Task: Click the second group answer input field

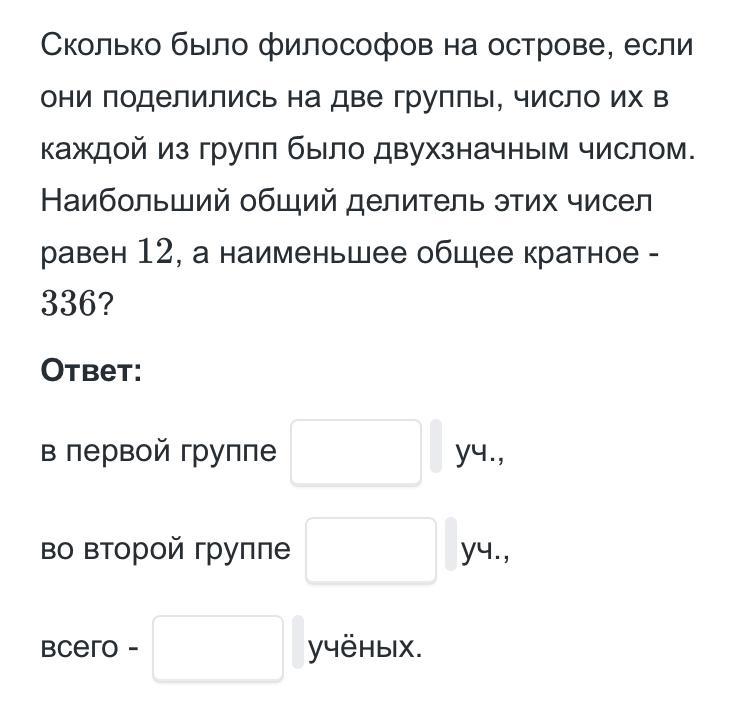Action: pyautogui.click(x=371, y=550)
